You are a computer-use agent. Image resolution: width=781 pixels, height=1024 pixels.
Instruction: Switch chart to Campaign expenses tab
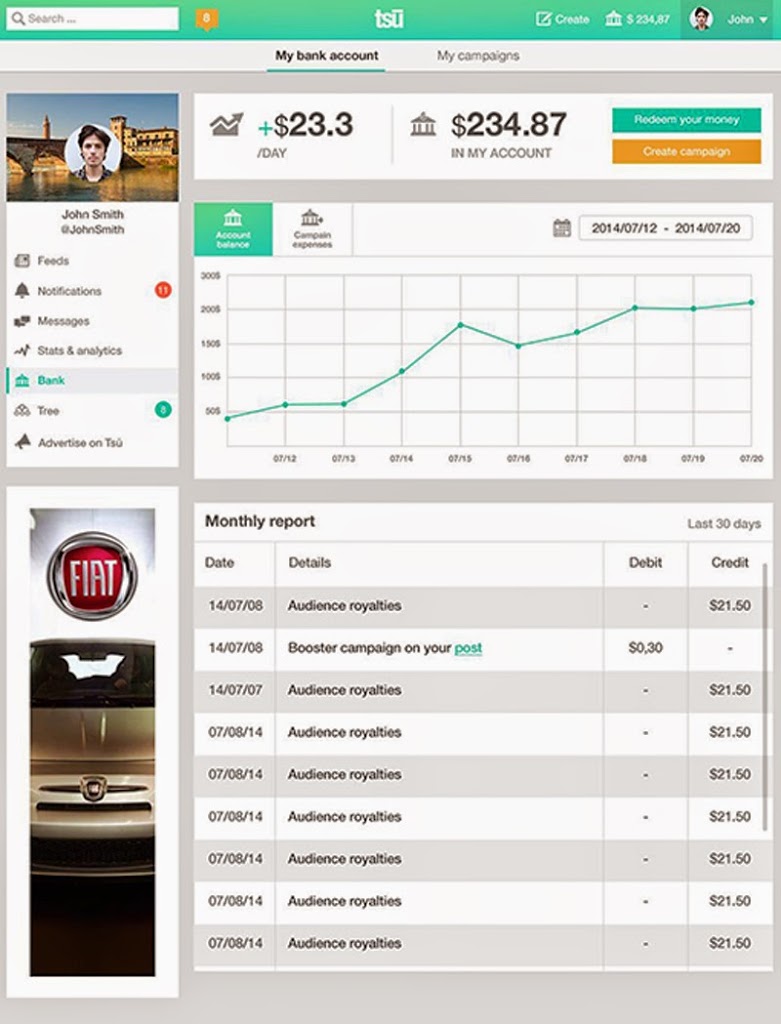pyautogui.click(x=312, y=229)
